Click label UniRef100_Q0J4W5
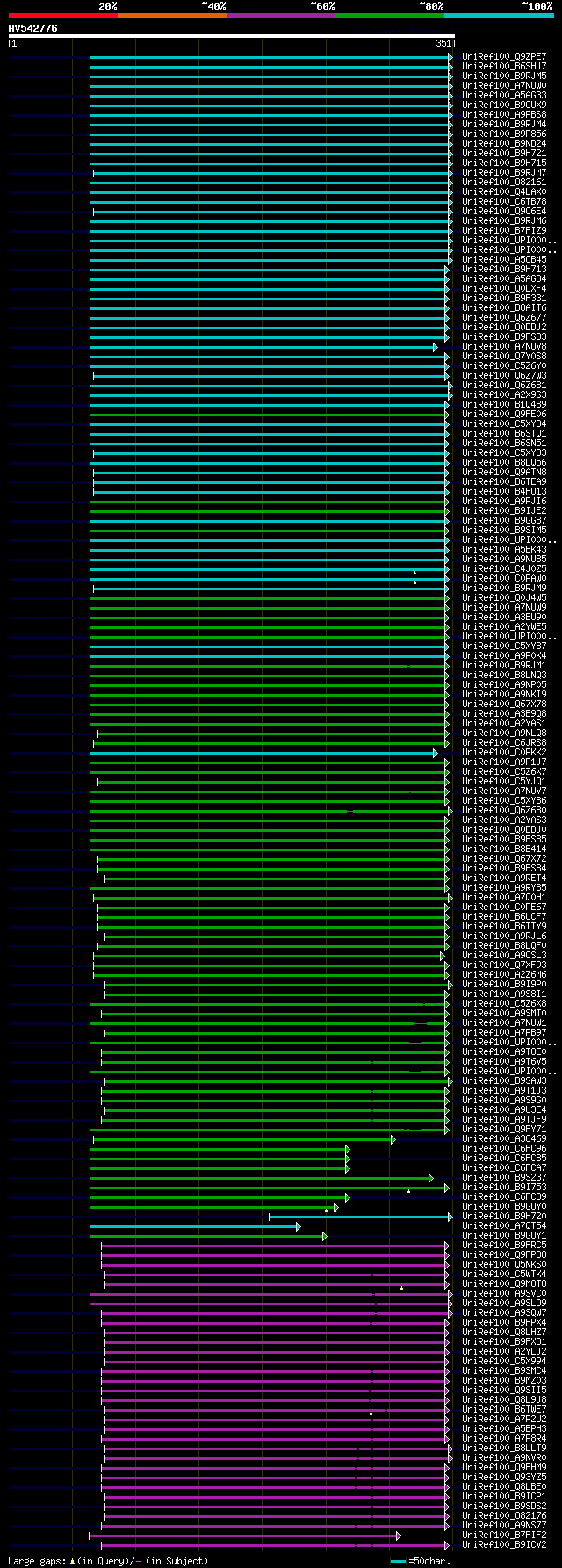 click(504, 597)
